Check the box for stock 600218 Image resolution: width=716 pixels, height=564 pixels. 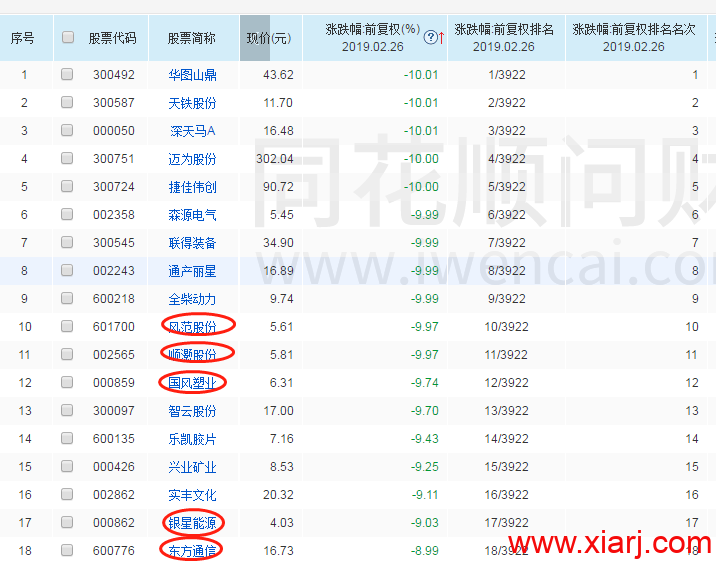tap(67, 298)
